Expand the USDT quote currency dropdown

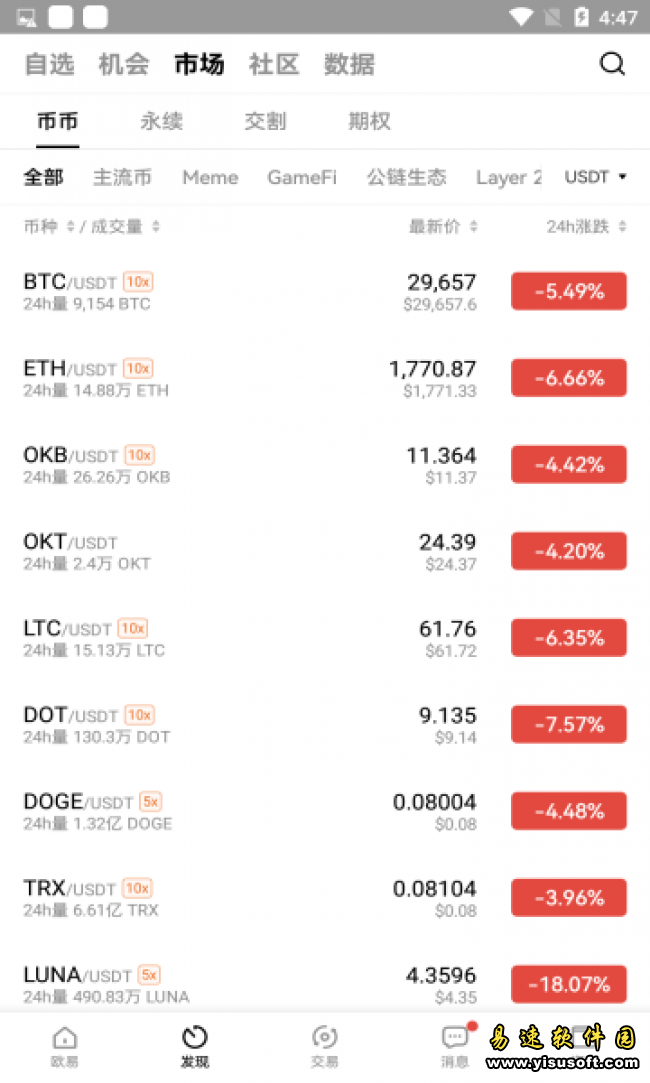(x=596, y=177)
